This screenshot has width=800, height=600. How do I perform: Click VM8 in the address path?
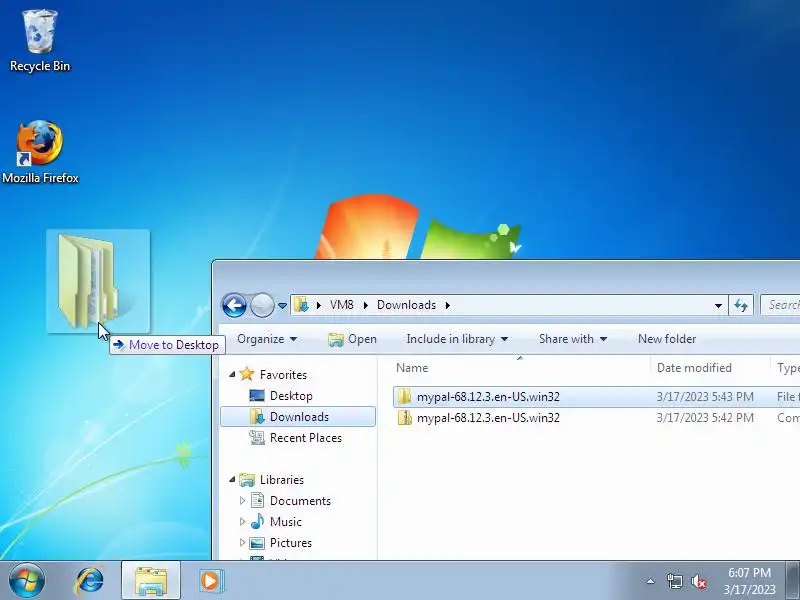point(341,305)
